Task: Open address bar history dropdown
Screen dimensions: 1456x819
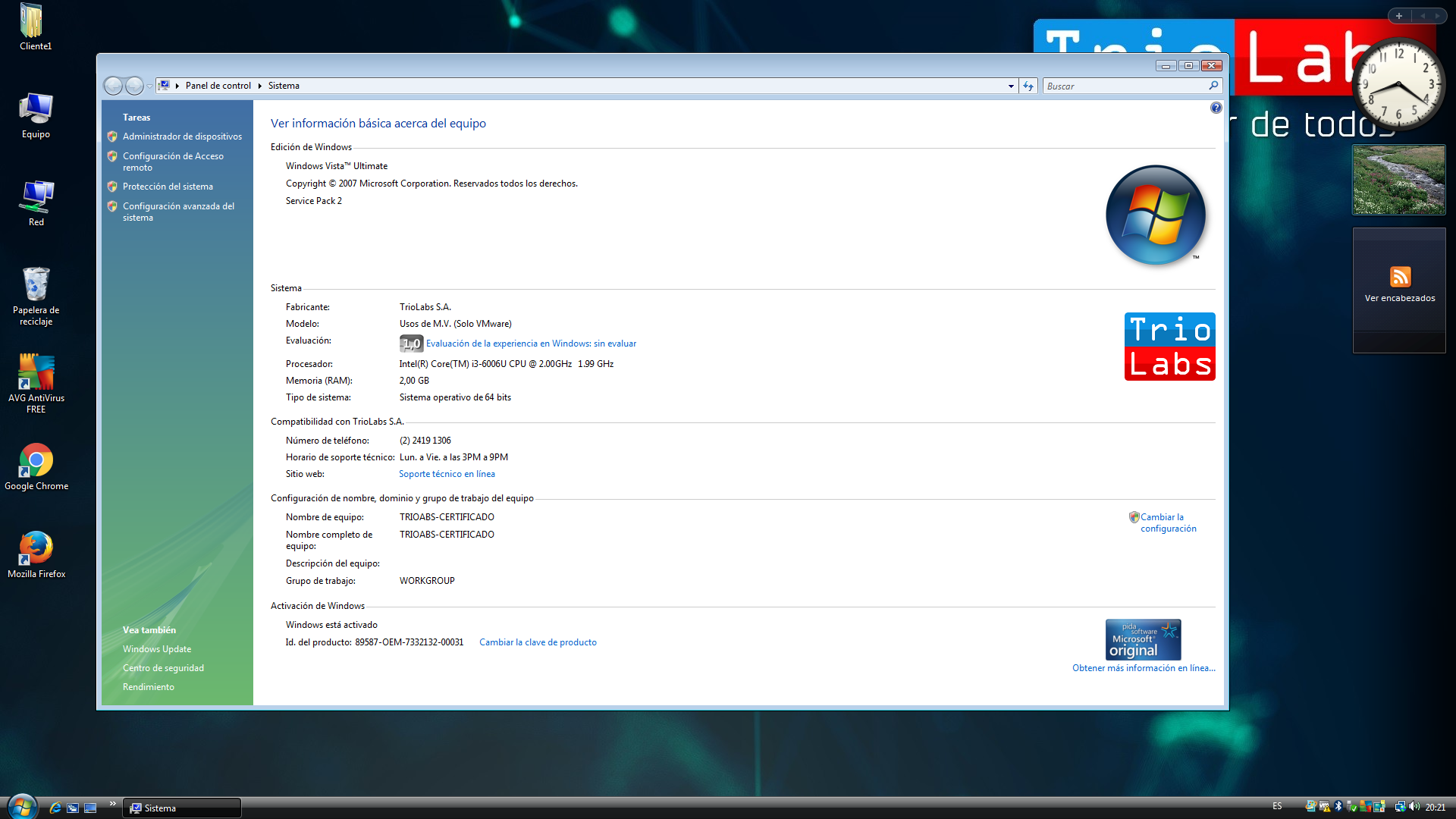Action: tap(1011, 86)
